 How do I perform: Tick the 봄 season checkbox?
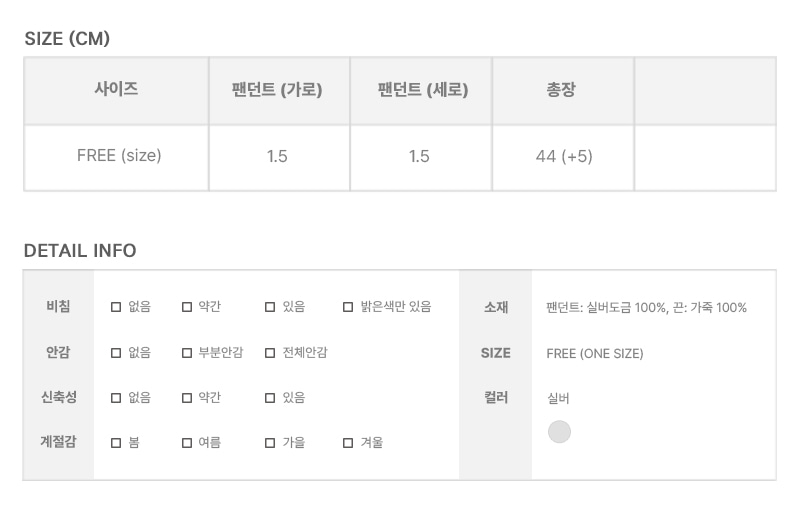(x=116, y=442)
